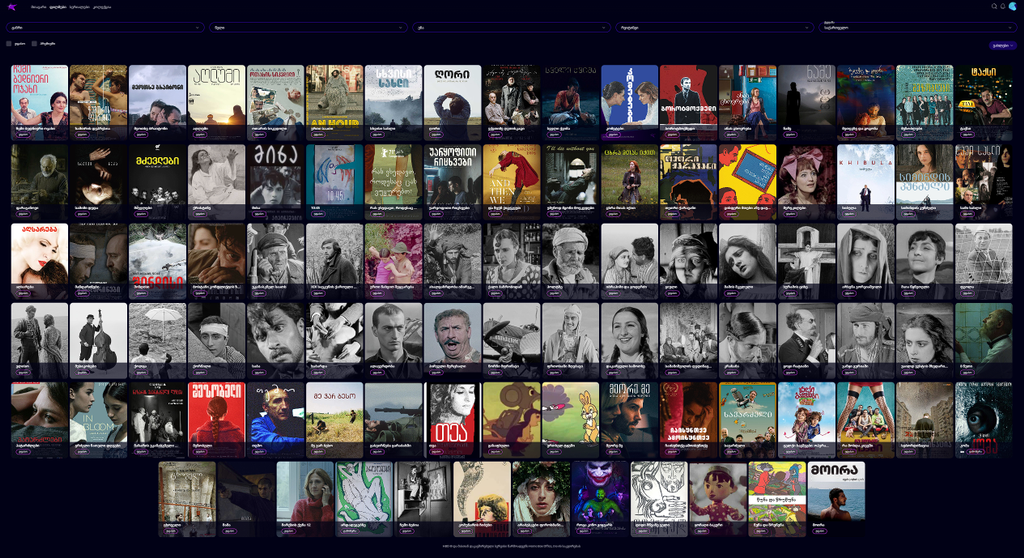
Task: Open the 'მე ვარ ბესო' movie poster
Action: pyautogui.click(x=334, y=419)
